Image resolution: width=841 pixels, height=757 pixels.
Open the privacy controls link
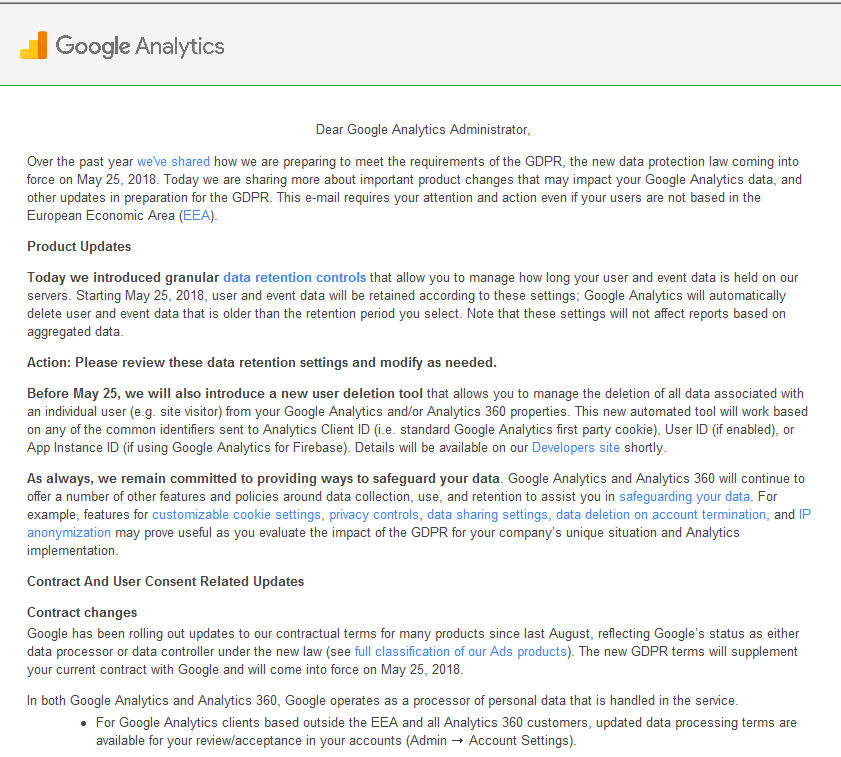click(x=374, y=515)
